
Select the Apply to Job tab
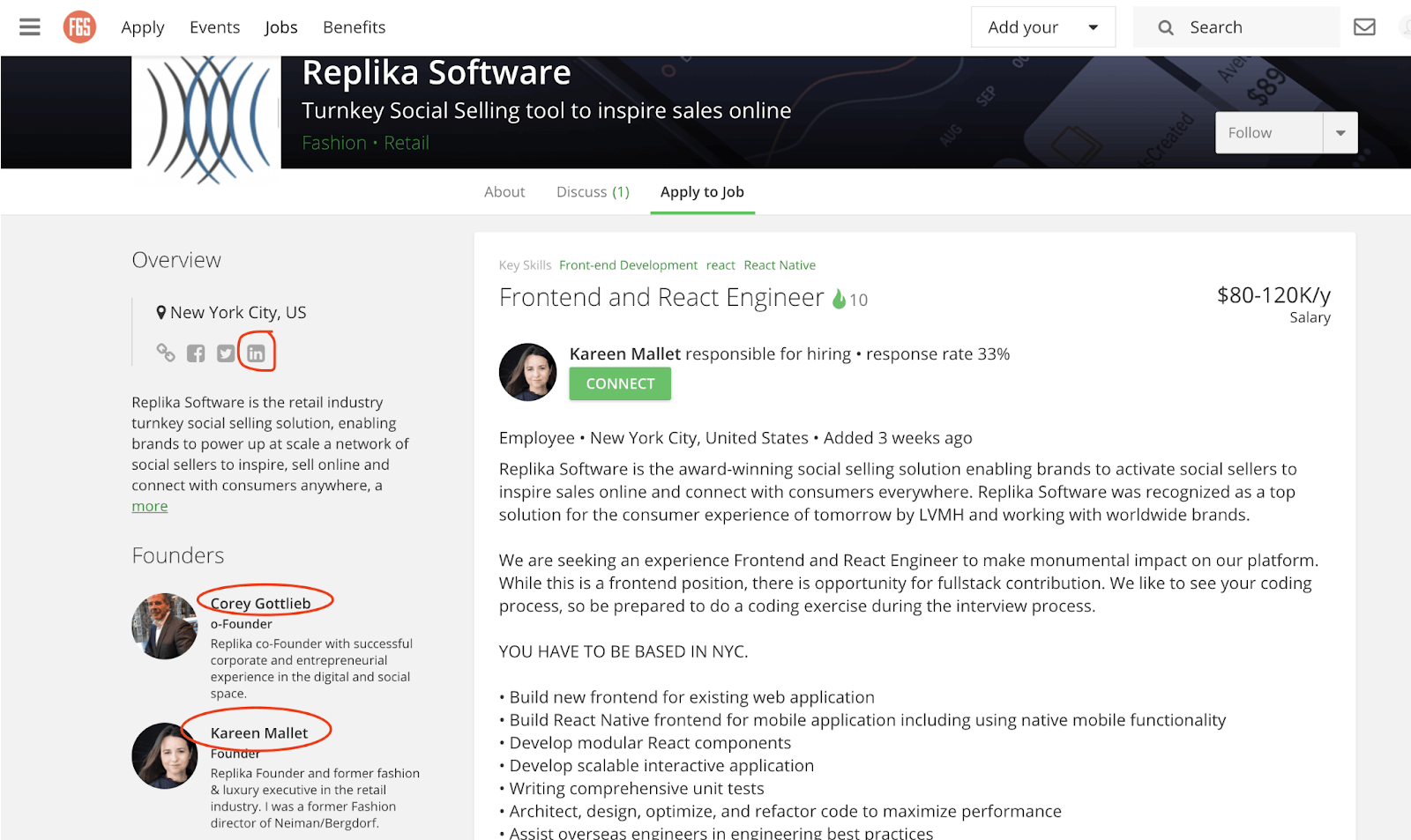click(x=702, y=192)
